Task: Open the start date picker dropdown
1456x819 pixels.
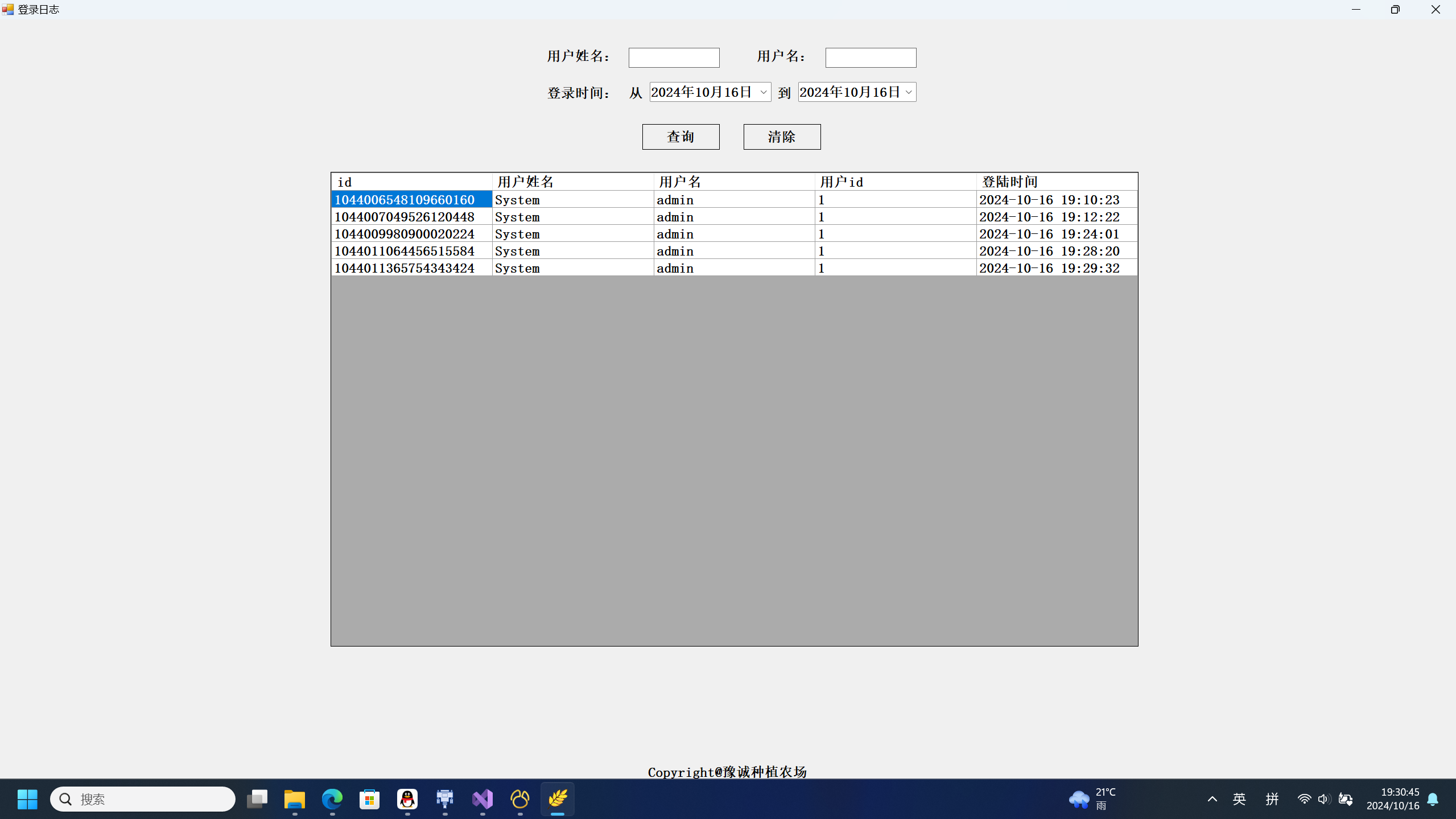Action: tap(764, 92)
